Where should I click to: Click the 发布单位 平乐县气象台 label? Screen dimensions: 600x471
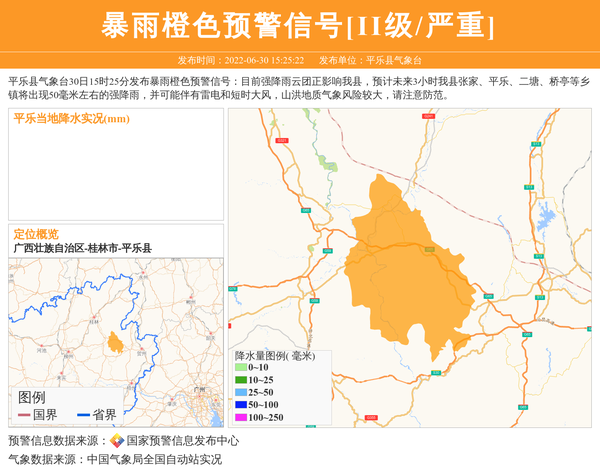(x=370, y=60)
